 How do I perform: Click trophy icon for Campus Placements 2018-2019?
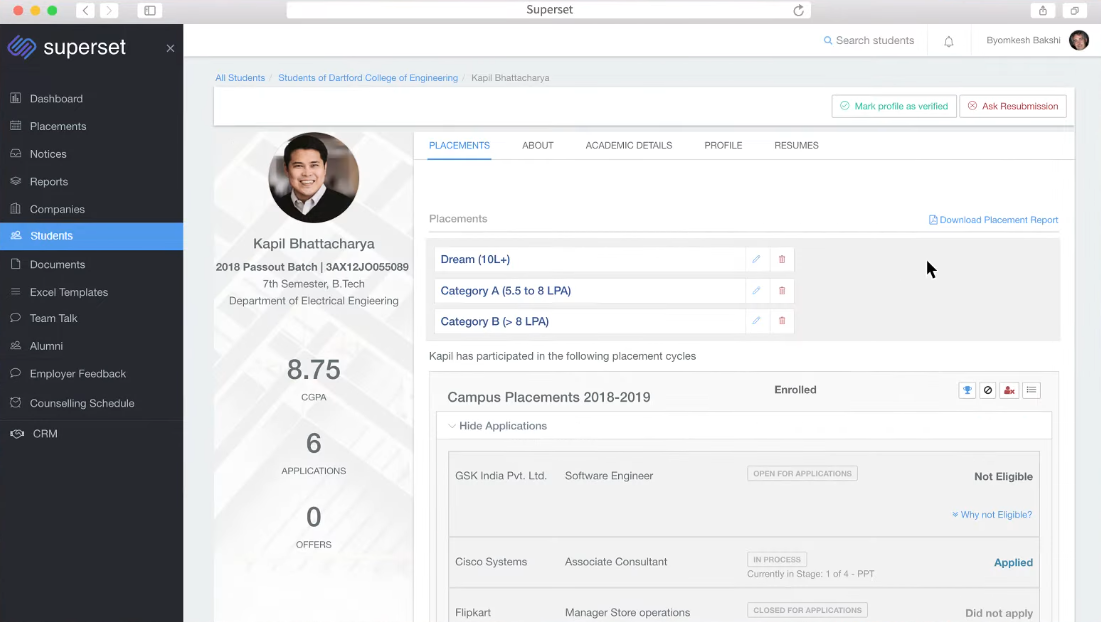tap(967, 390)
